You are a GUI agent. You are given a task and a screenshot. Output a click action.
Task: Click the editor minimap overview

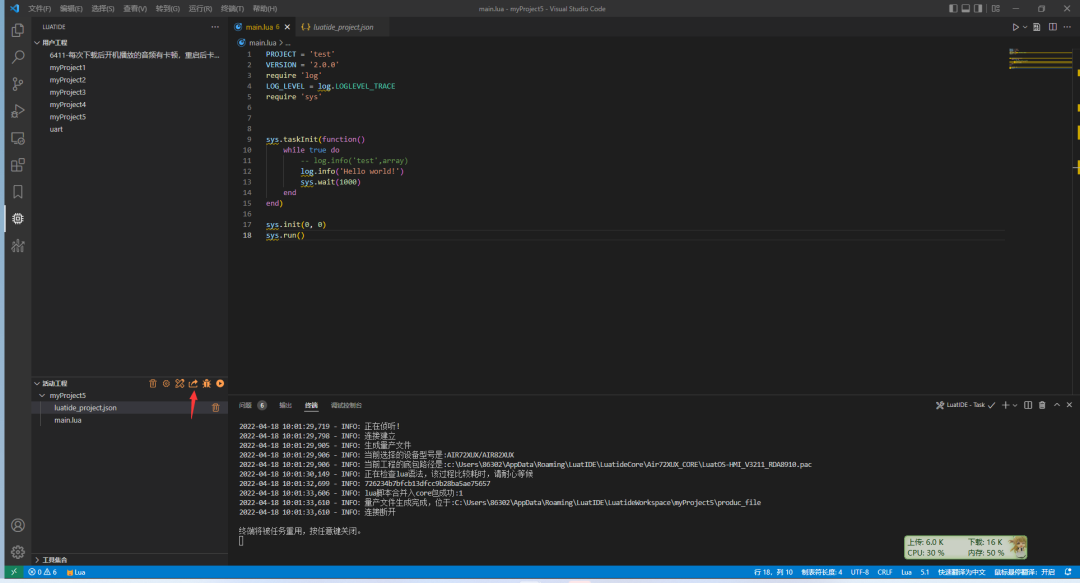coord(1040,59)
